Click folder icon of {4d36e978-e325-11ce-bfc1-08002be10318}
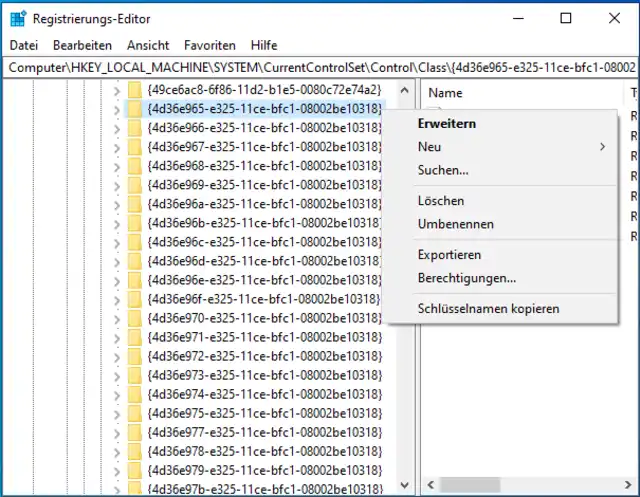This screenshot has width=640, height=497. 135,452
